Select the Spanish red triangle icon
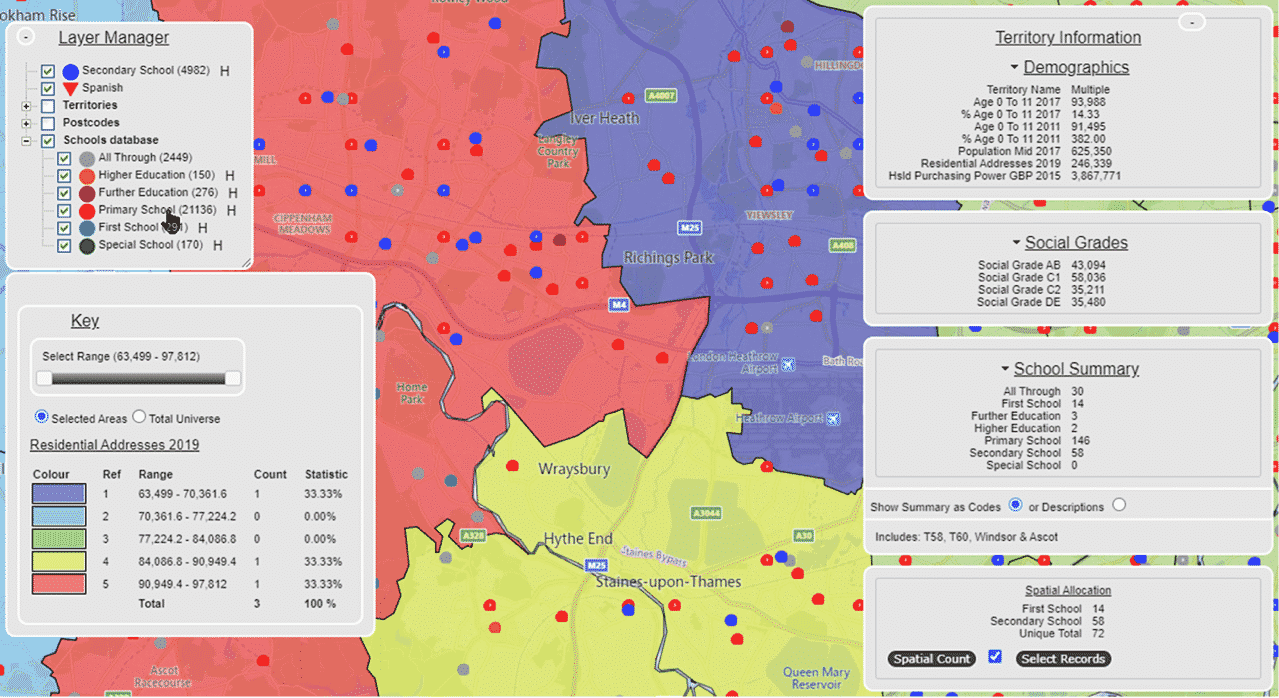Image resolution: width=1279 pixels, height=698 pixels. click(x=70, y=88)
